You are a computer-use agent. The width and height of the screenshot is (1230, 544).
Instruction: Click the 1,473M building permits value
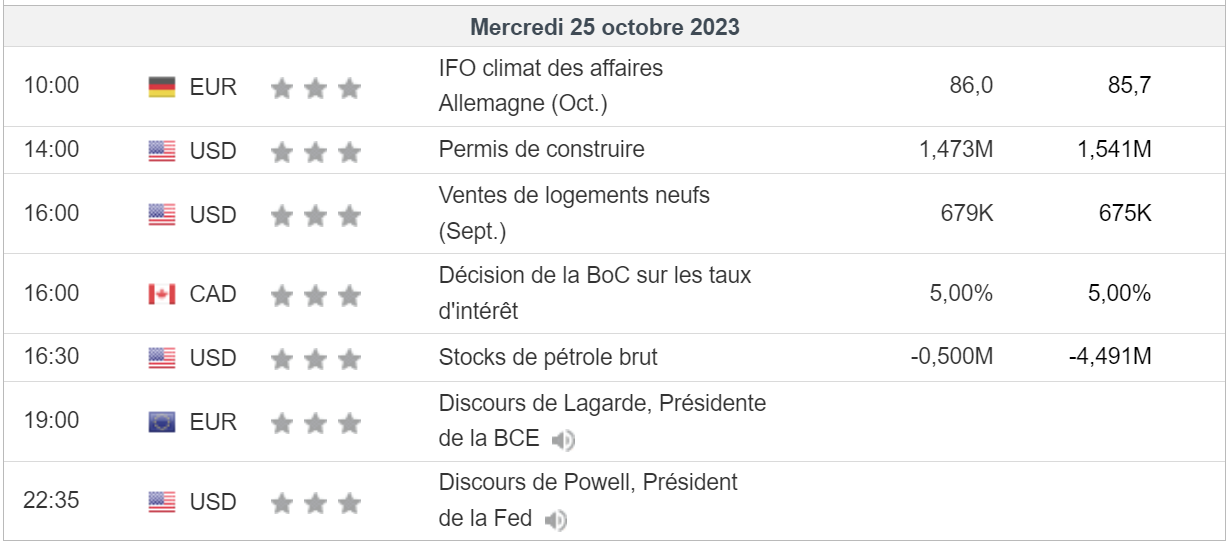click(x=955, y=150)
